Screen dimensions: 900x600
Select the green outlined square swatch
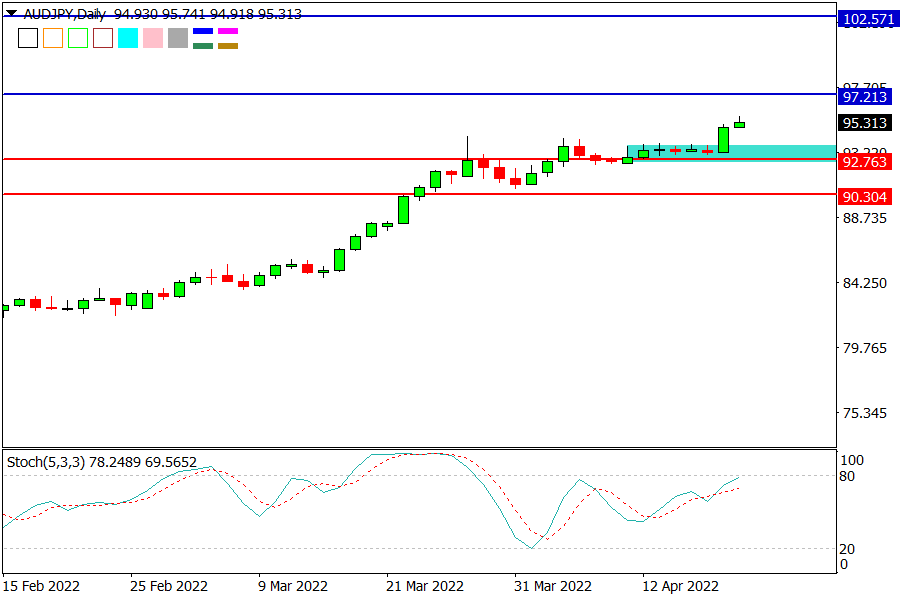click(x=78, y=38)
